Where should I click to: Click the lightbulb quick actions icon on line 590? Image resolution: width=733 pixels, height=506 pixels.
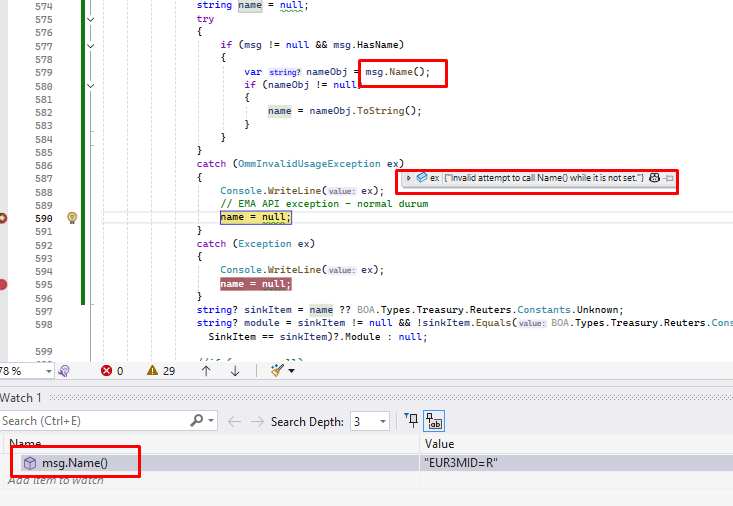click(x=72, y=218)
